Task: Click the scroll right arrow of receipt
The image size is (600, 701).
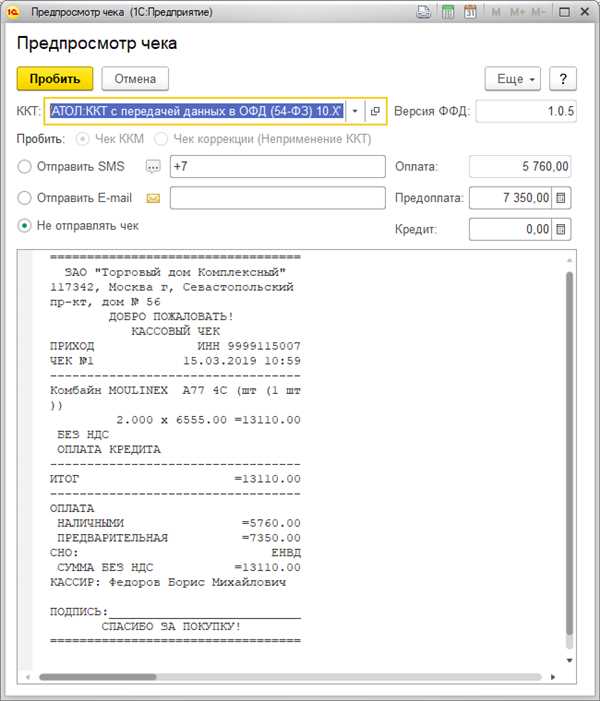Action: coord(553,677)
